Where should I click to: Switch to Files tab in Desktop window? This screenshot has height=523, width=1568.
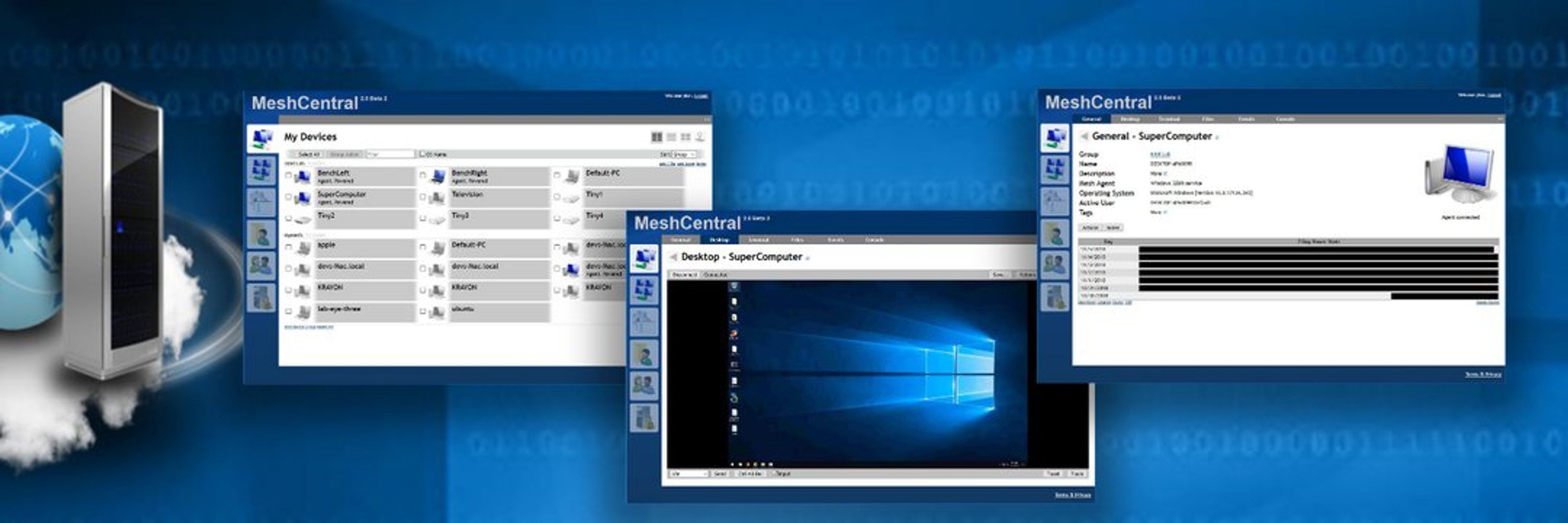click(x=797, y=240)
